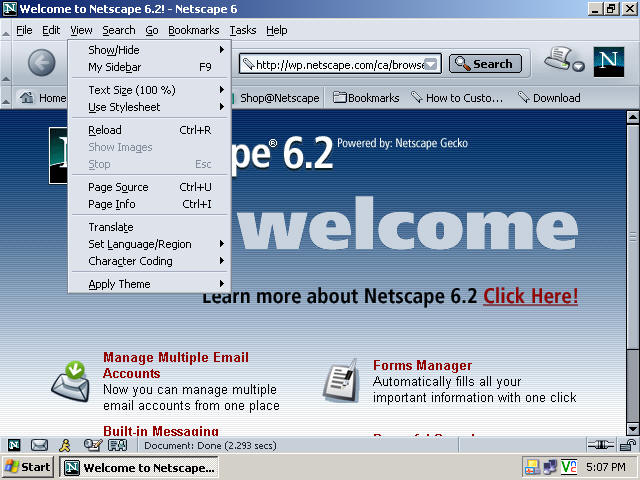The image size is (640, 480).
Task: Open the Go menu
Action: point(152,30)
